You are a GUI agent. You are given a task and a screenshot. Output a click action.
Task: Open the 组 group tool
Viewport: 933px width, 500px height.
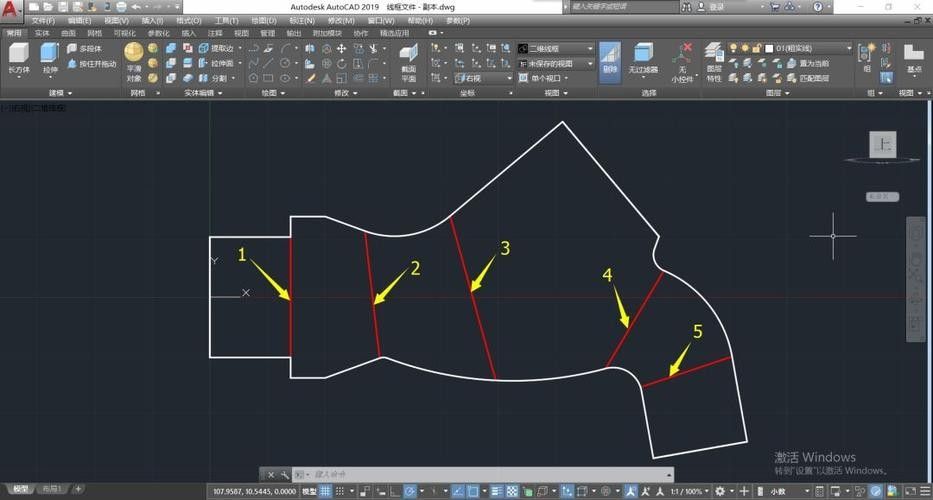click(x=866, y=58)
